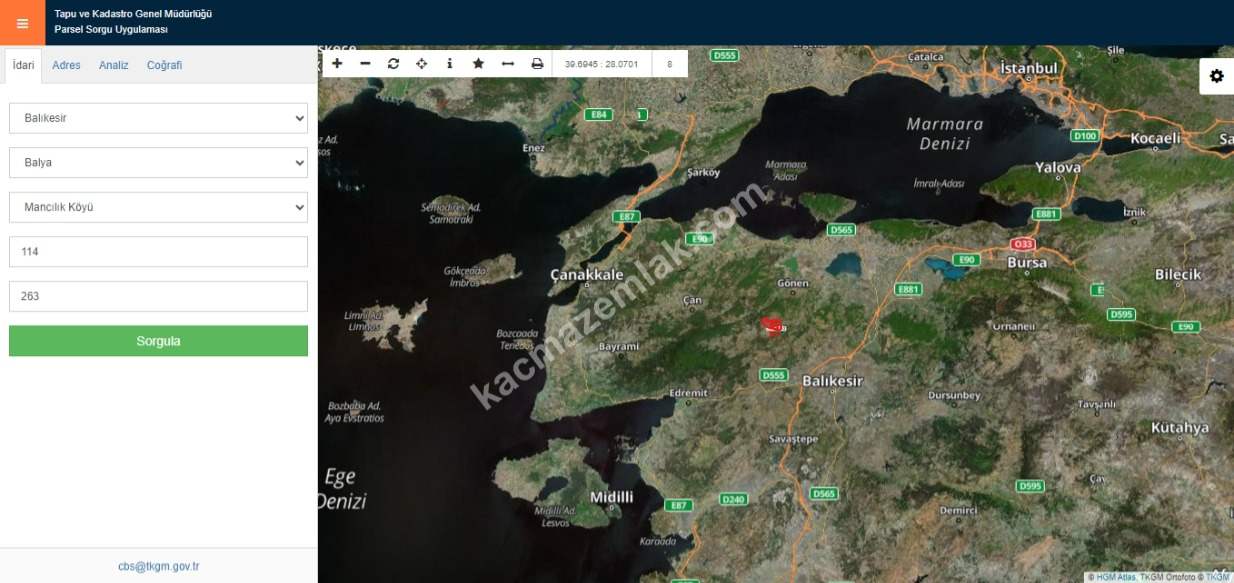
Task: Activate the crosshair locate tool
Action: tap(421, 64)
